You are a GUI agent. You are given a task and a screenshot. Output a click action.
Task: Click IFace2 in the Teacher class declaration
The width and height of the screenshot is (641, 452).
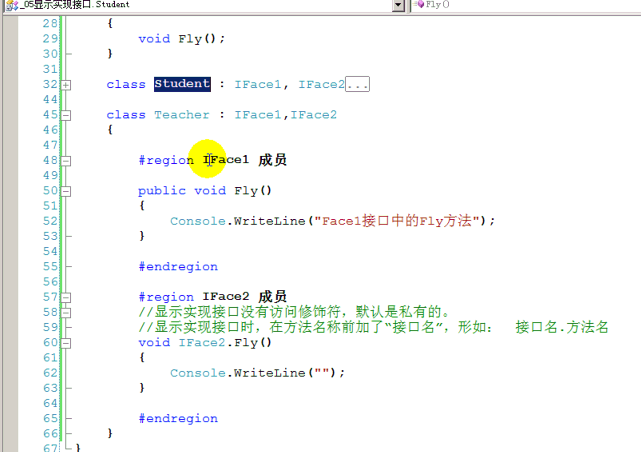[x=314, y=115]
